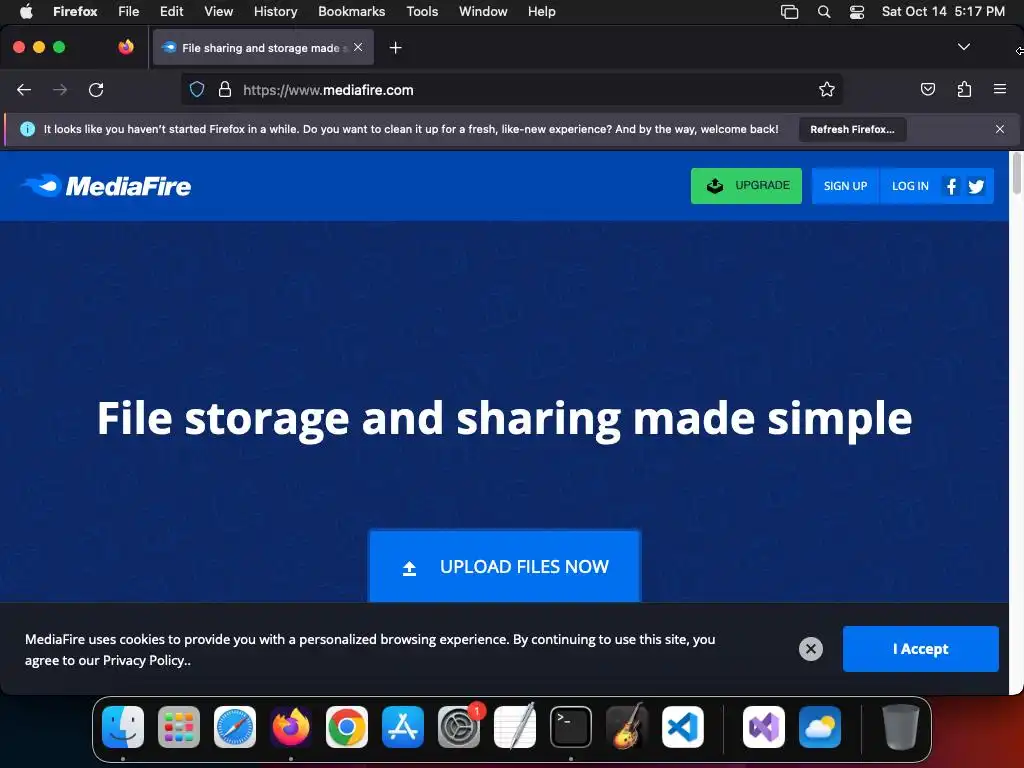View site security via padlock icon
The width and height of the screenshot is (1024, 768).
[225, 89]
